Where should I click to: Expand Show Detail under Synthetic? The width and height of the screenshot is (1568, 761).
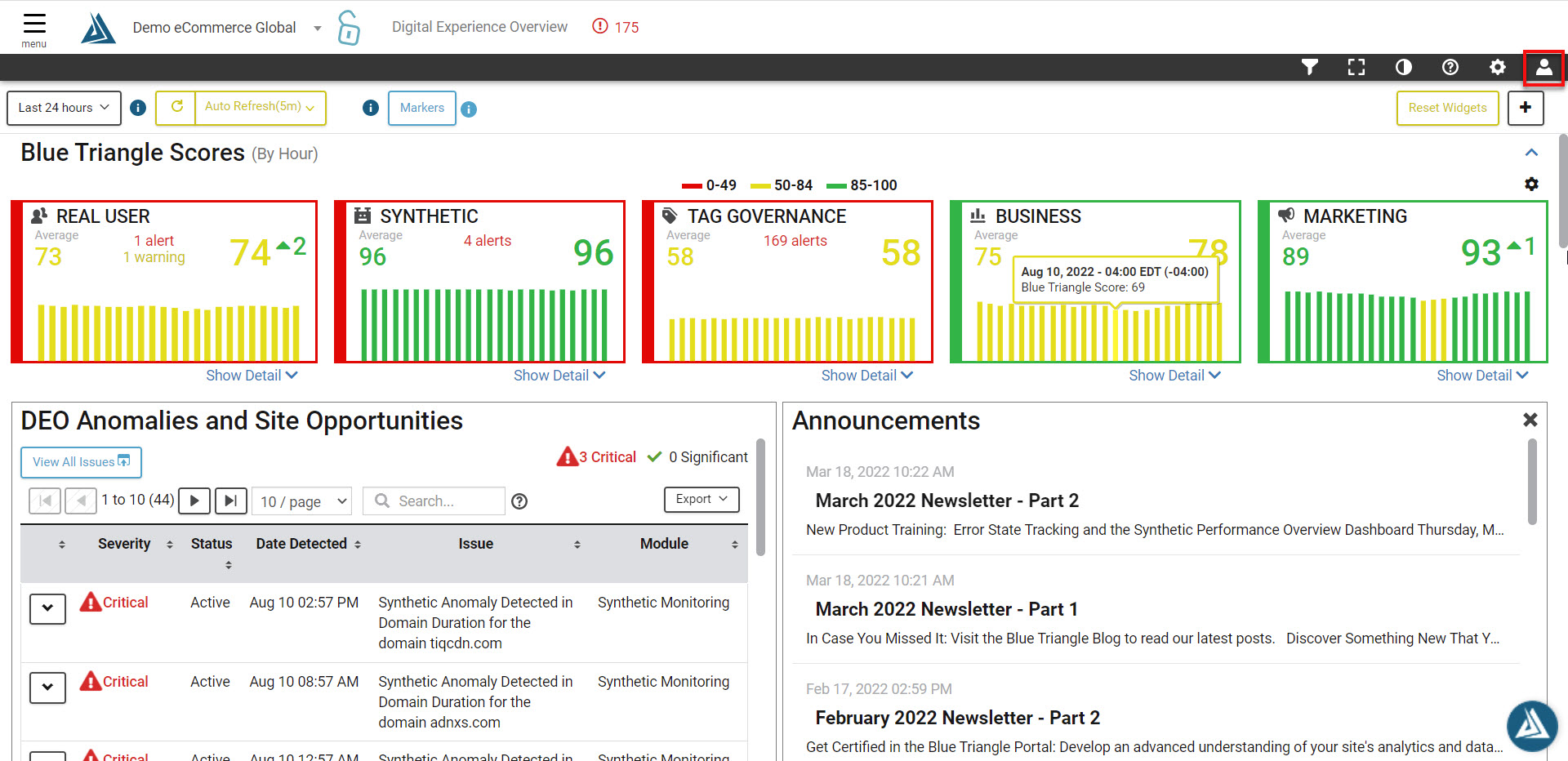[x=559, y=376]
